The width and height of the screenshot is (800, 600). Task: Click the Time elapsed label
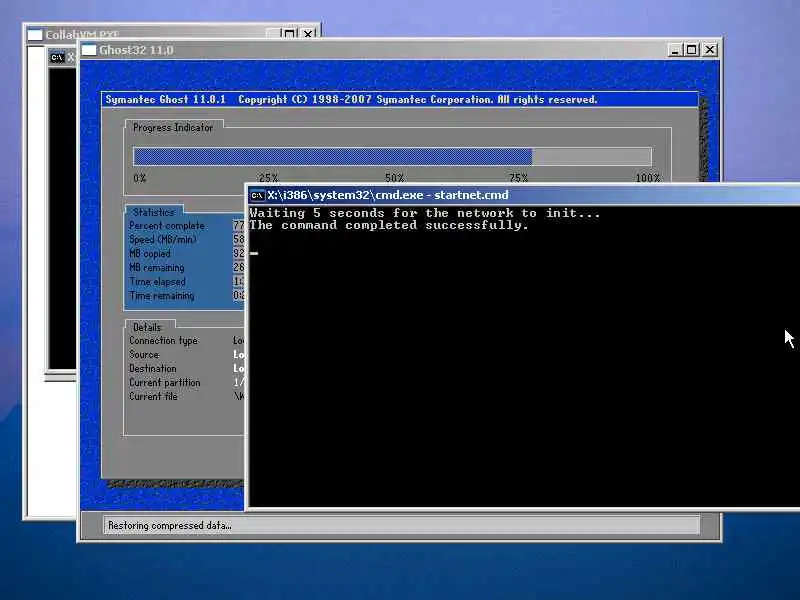click(x=157, y=282)
